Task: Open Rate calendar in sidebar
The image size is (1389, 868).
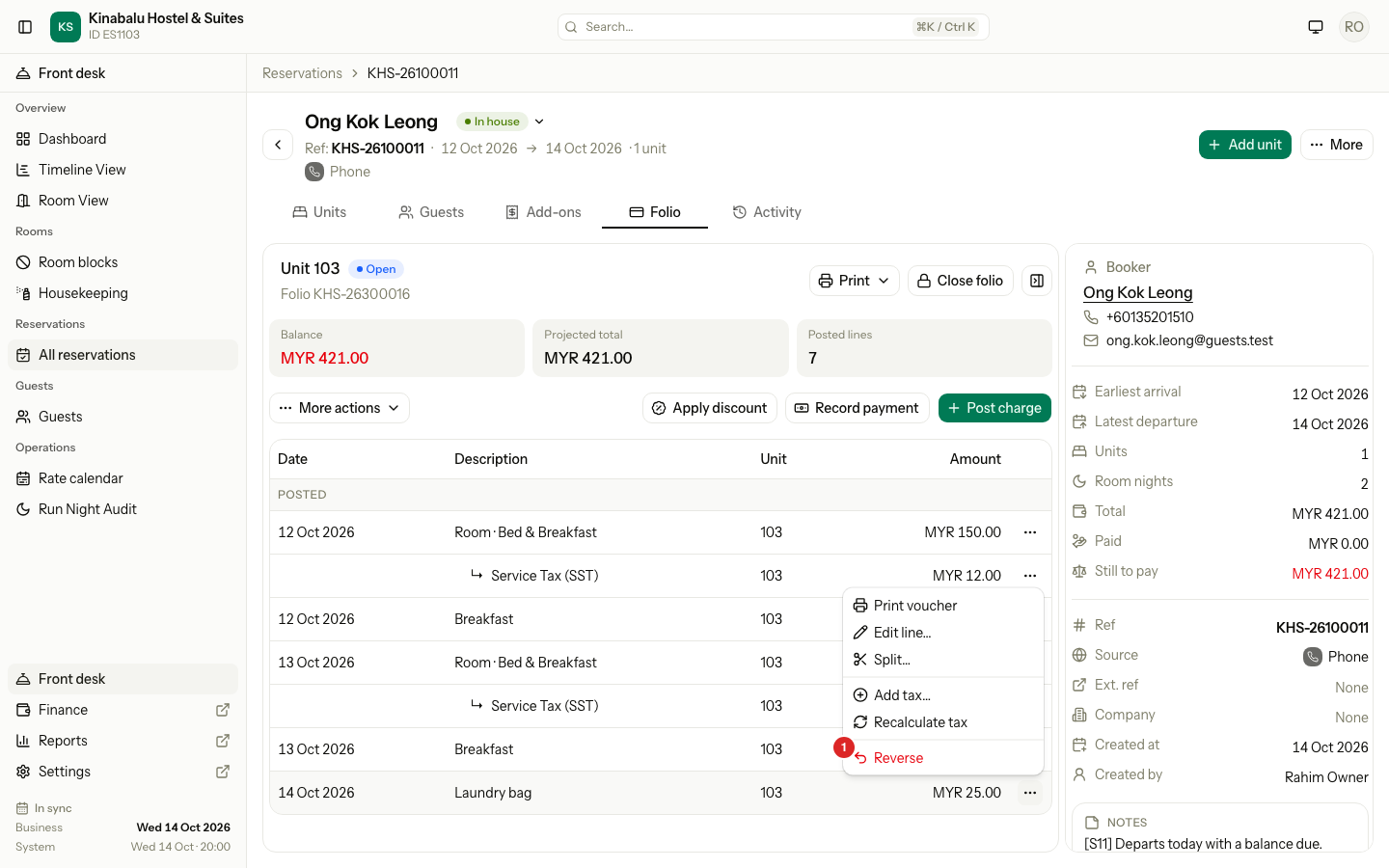Action: (x=123, y=478)
